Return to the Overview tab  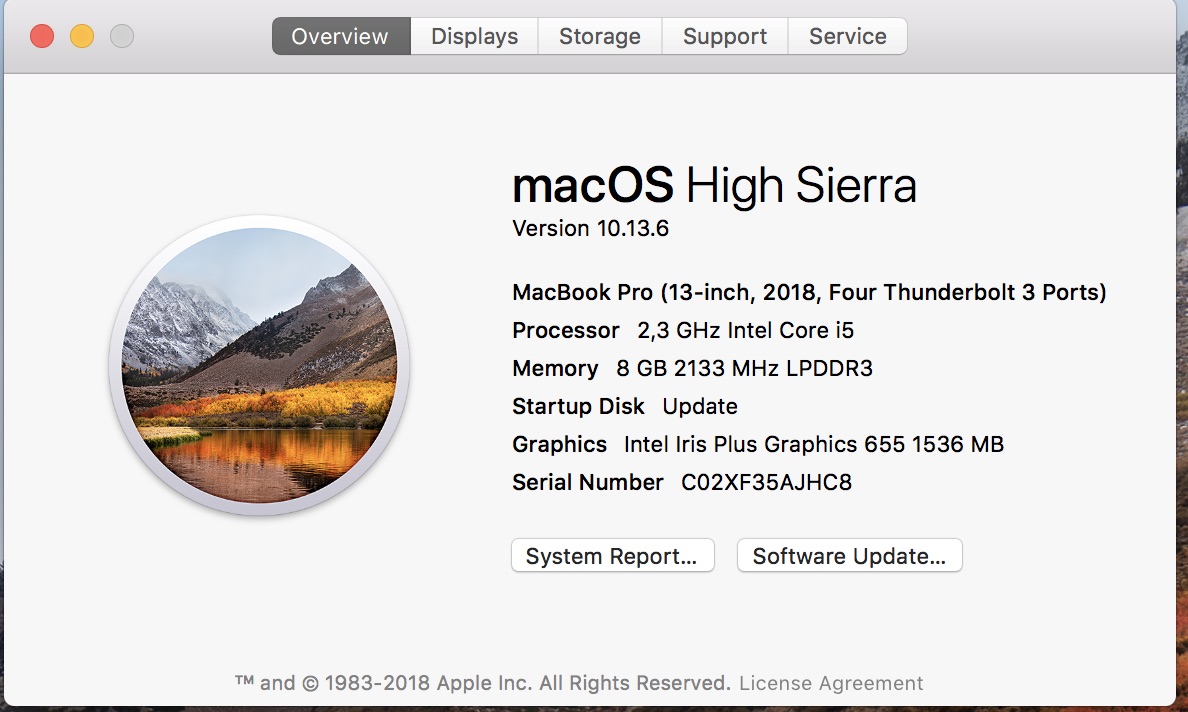point(339,36)
